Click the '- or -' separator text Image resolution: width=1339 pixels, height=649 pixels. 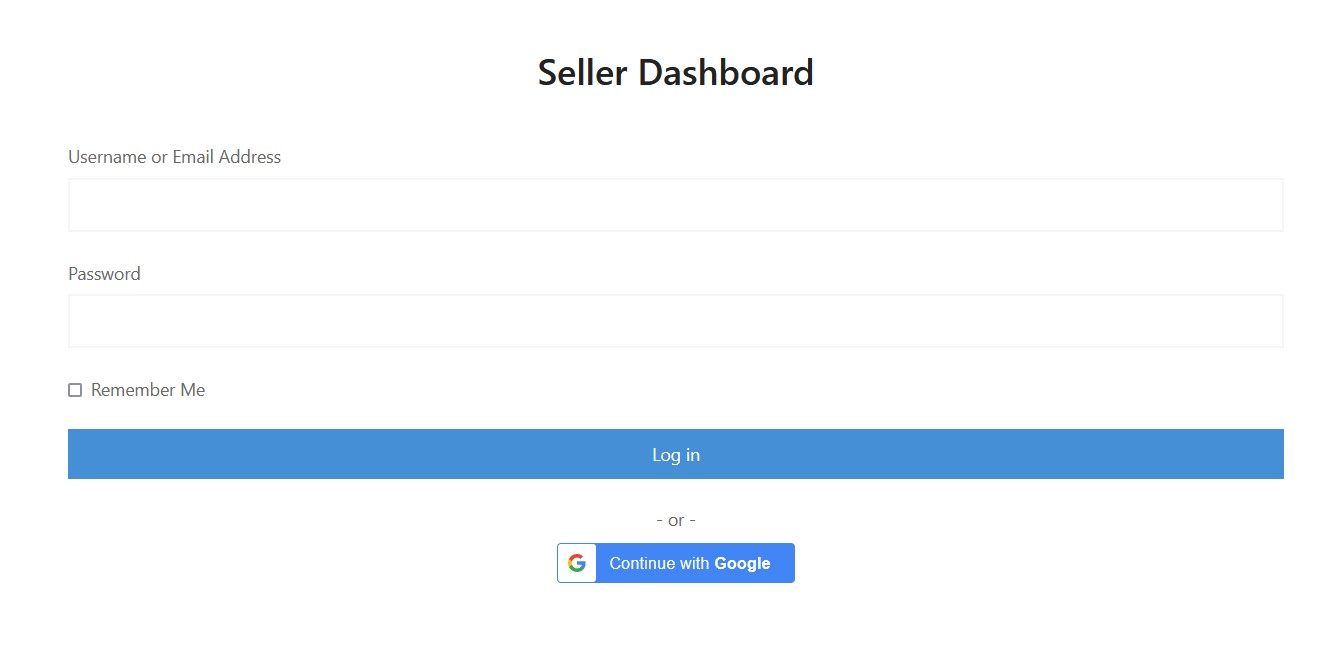pyautogui.click(x=676, y=520)
